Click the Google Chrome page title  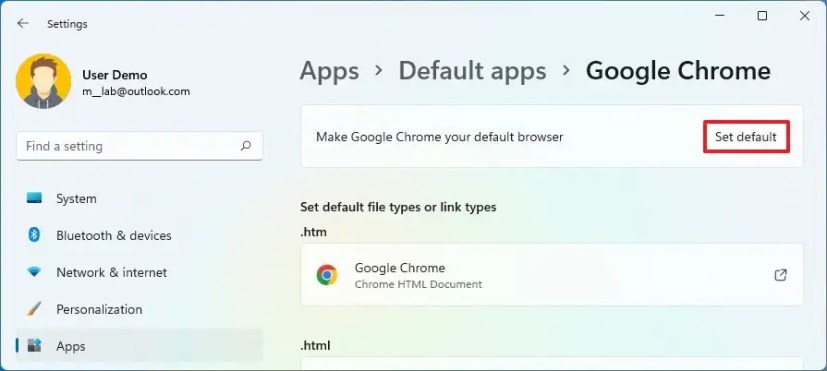tap(678, 71)
